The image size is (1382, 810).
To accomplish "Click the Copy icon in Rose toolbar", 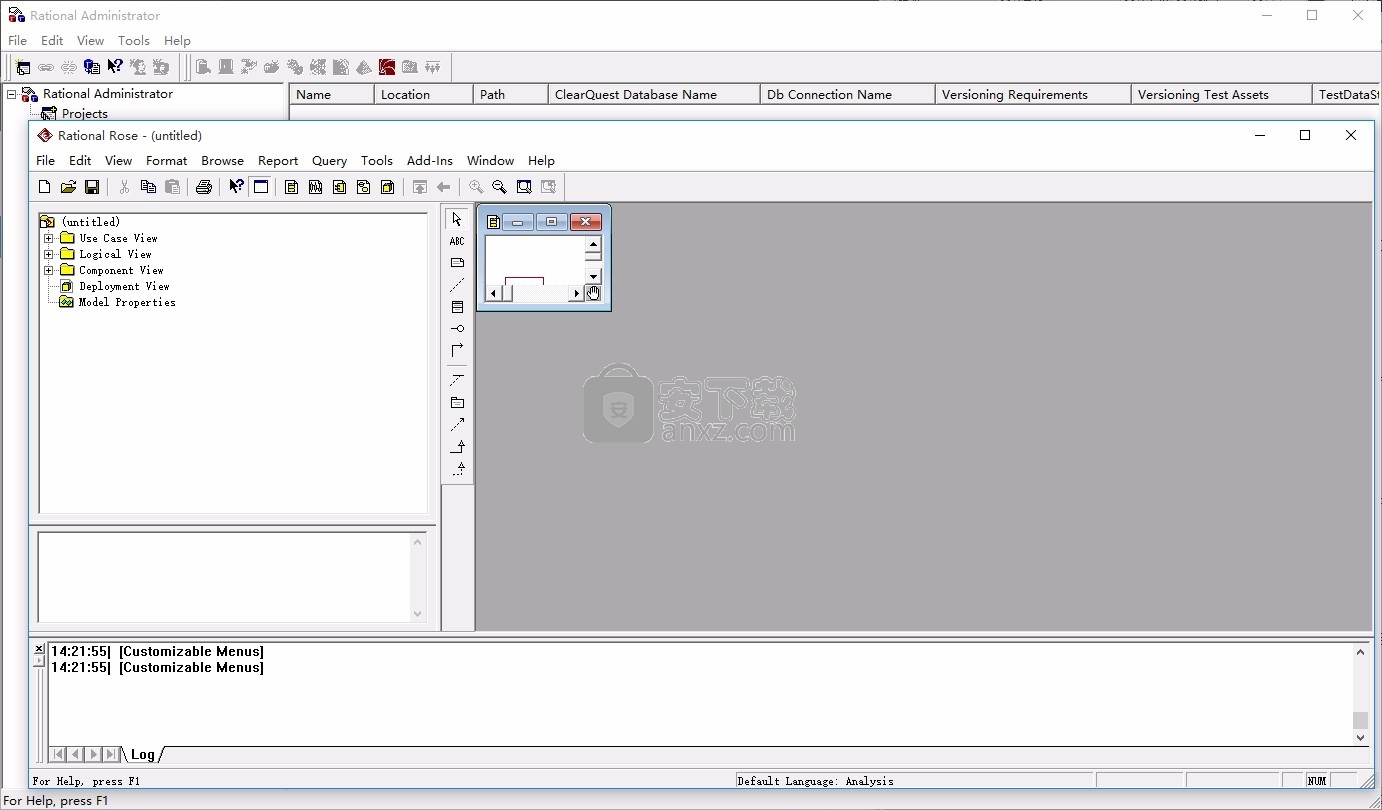I will pos(148,187).
